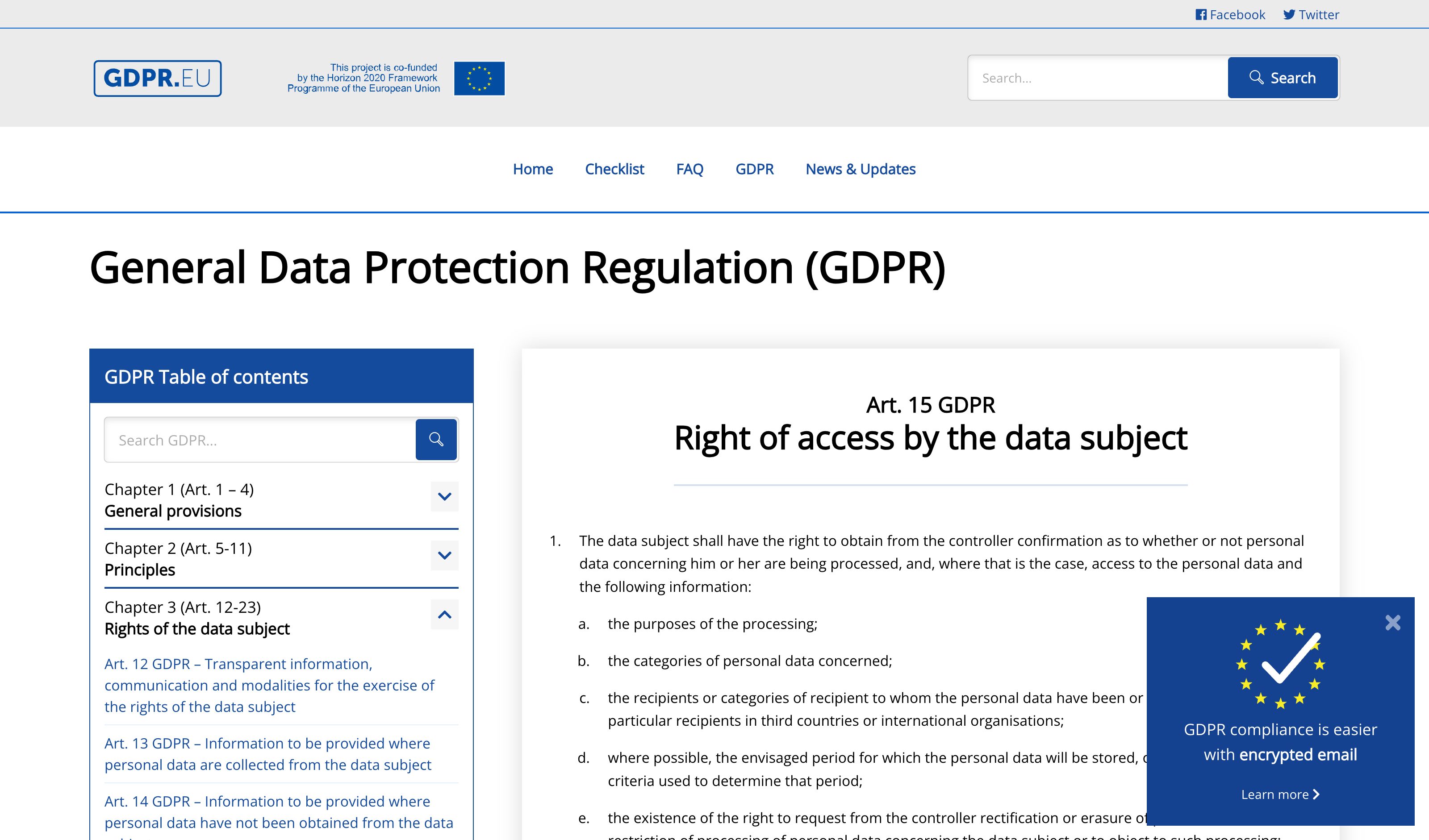Image resolution: width=1429 pixels, height=840 pixels.
Task: Click the 'Art. 15 GDPR' heading
Action: click(x=931, y=405)
